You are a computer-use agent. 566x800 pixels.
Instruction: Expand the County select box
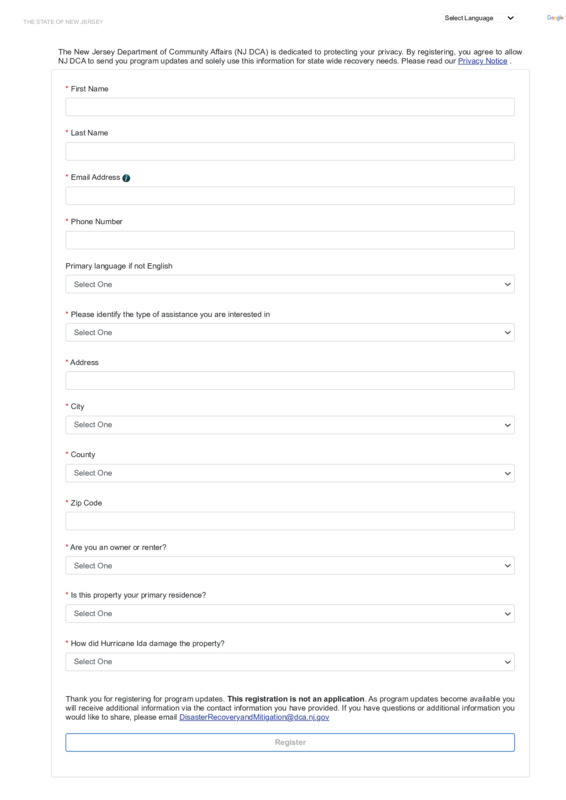coord(290,473)
